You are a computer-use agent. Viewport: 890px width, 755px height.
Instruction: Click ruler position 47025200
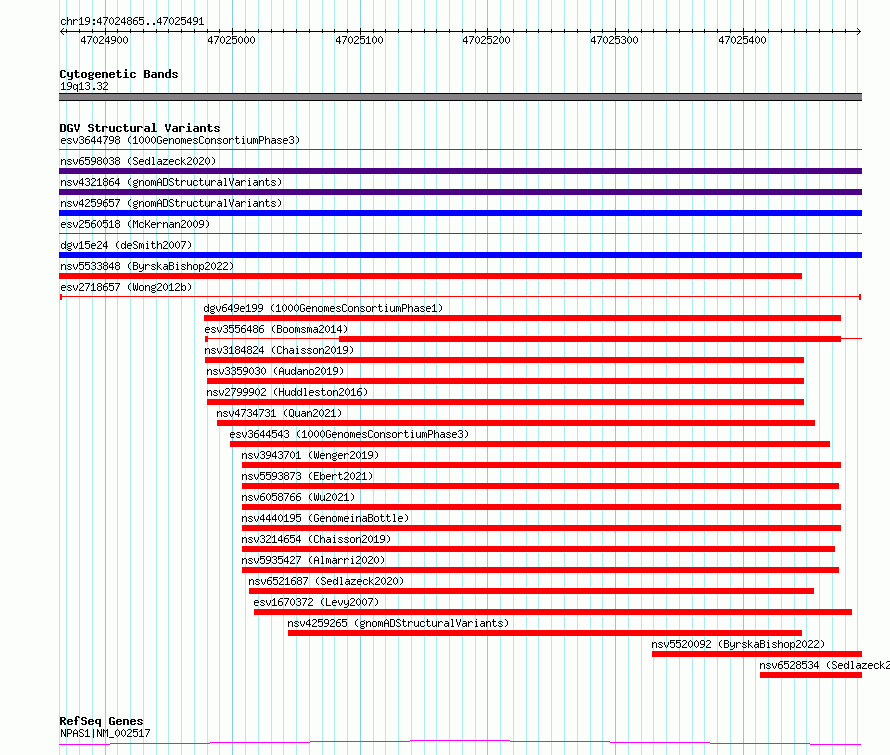486,40
